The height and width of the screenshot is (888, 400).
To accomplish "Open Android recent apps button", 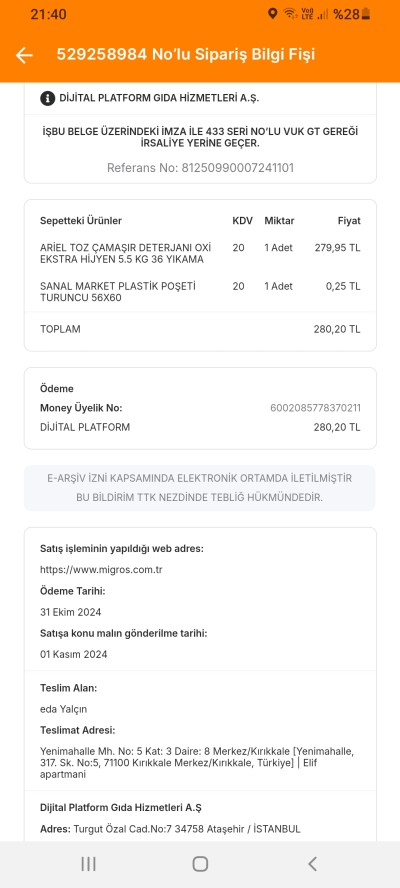I will click(88, 864).
